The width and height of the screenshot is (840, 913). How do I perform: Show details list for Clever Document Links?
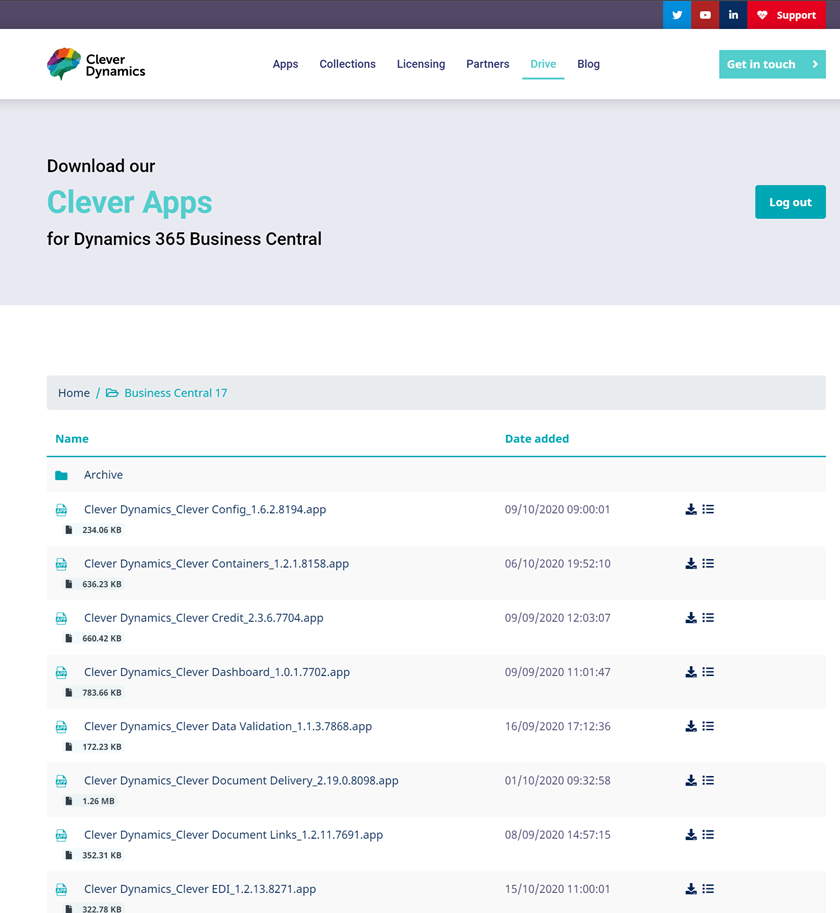[x=708, y=834]
